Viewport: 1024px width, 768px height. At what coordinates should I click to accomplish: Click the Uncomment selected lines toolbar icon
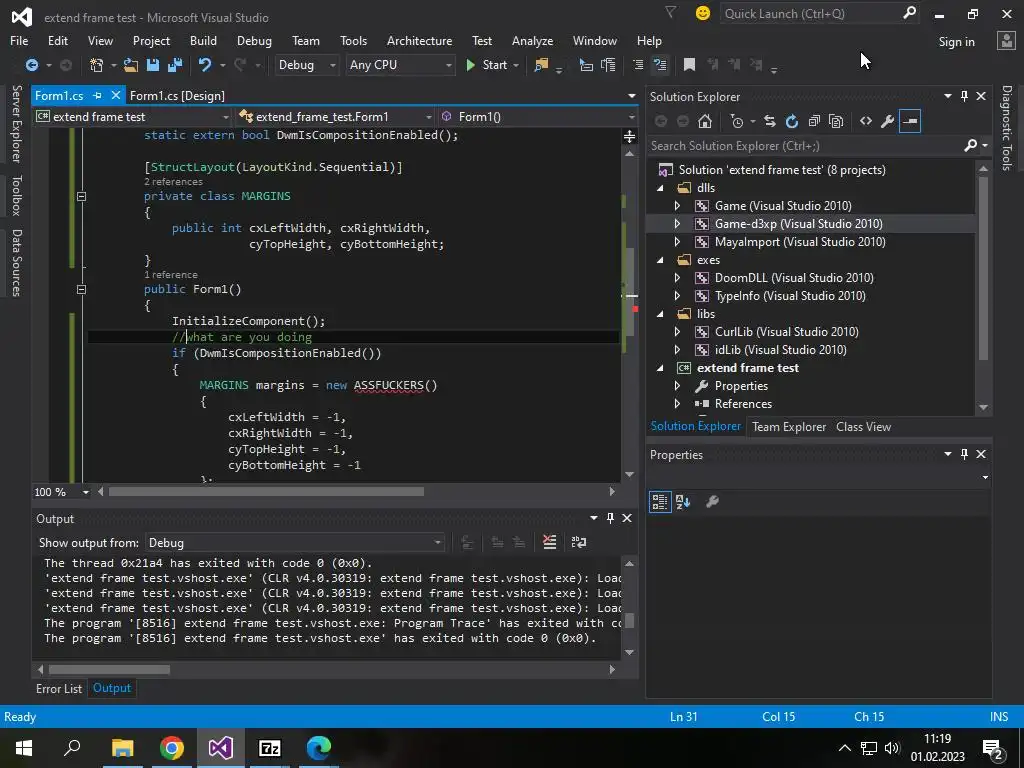click(660, 65)
